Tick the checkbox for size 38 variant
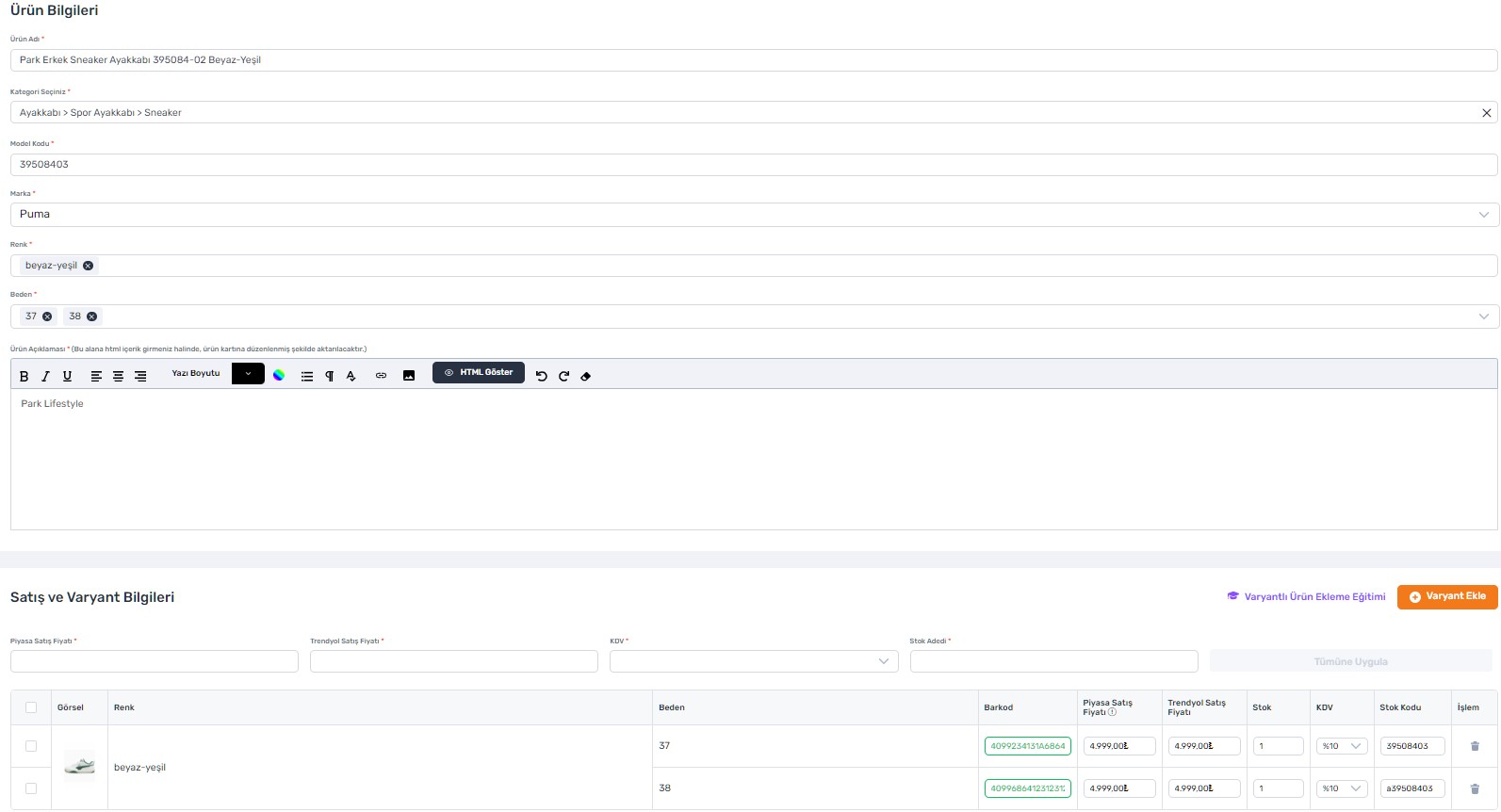Viewport: 1501px width, 812px height. [x=31, y=788]
